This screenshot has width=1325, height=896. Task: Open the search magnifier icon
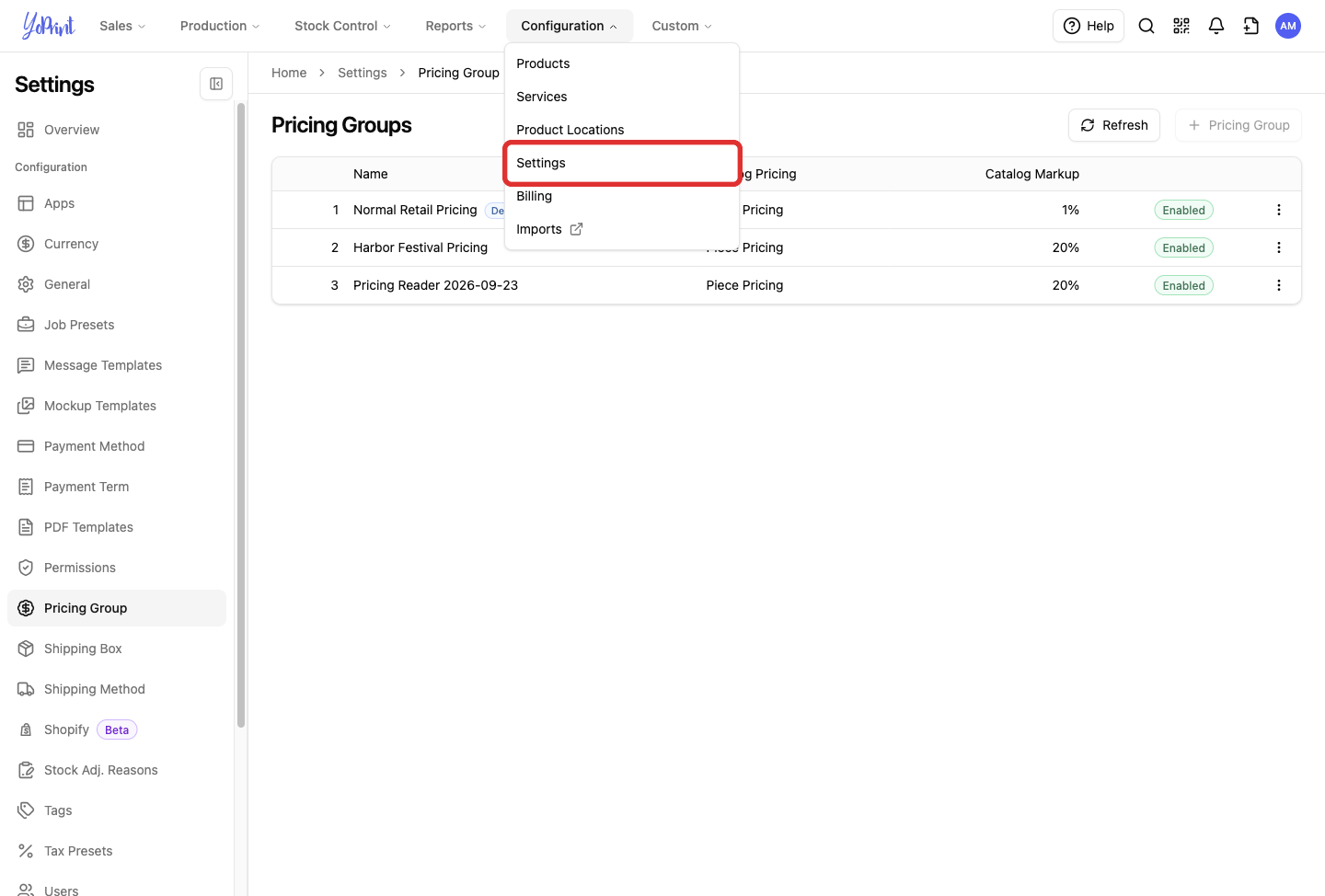click(1146, 26)
